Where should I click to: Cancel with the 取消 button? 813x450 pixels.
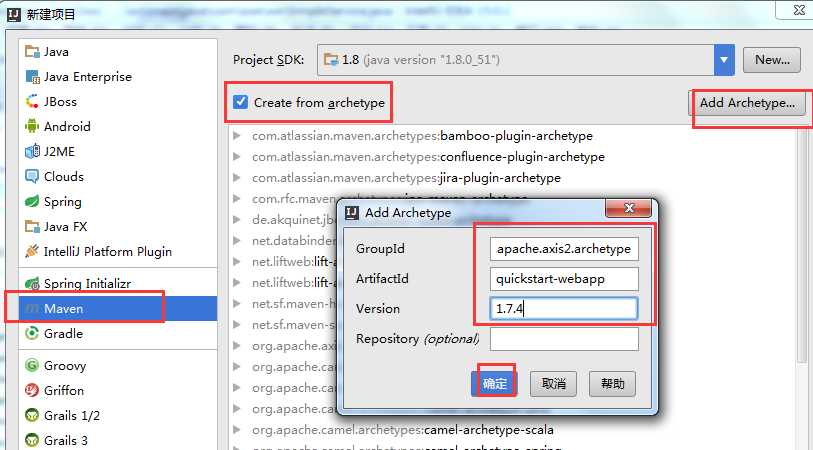coord(553,384)
